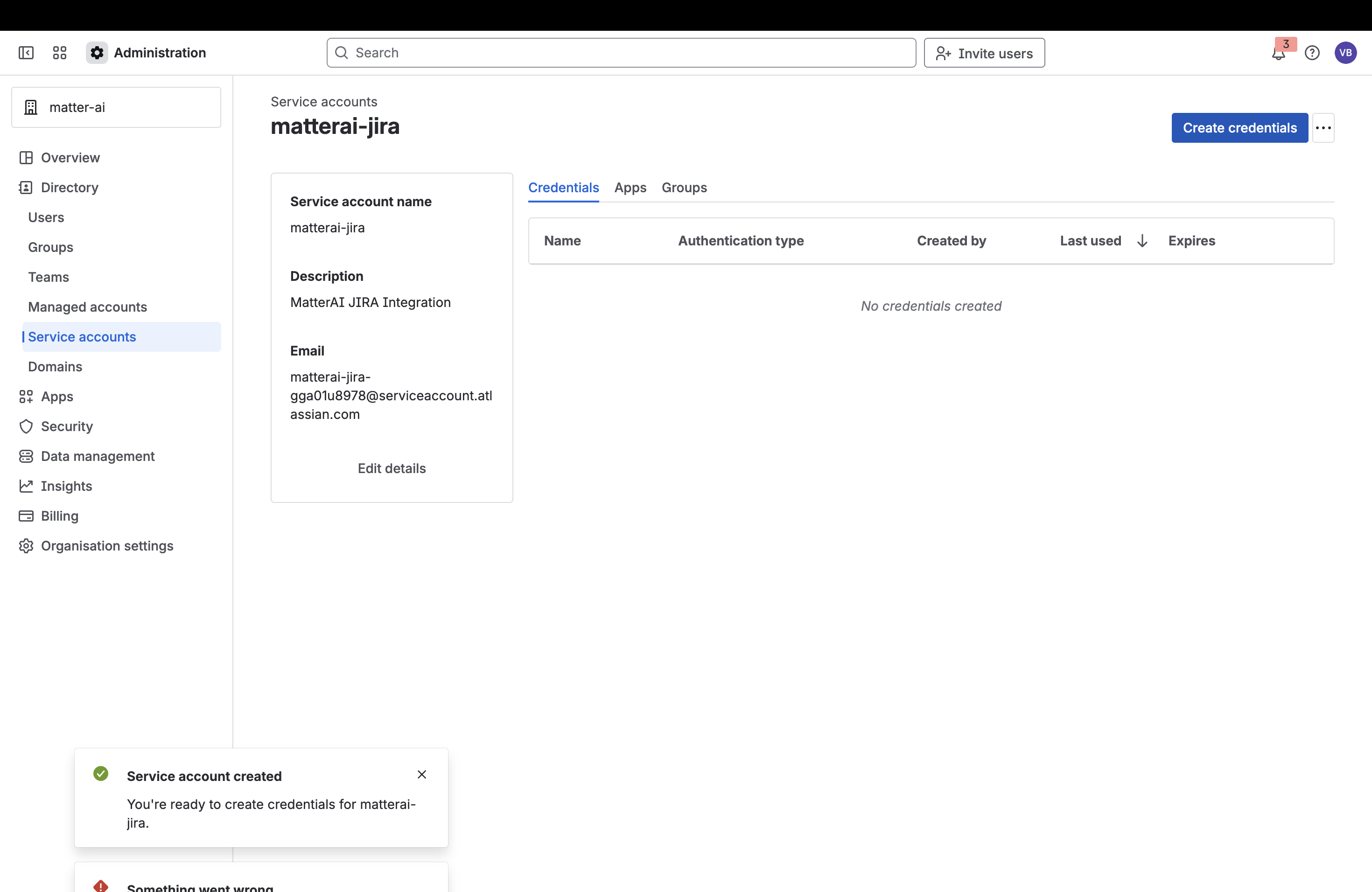Image resolution: width=1372 pixels, height=892 pixels.
Task: Click the Create credentials button
Action: [x=1239, y=128]
